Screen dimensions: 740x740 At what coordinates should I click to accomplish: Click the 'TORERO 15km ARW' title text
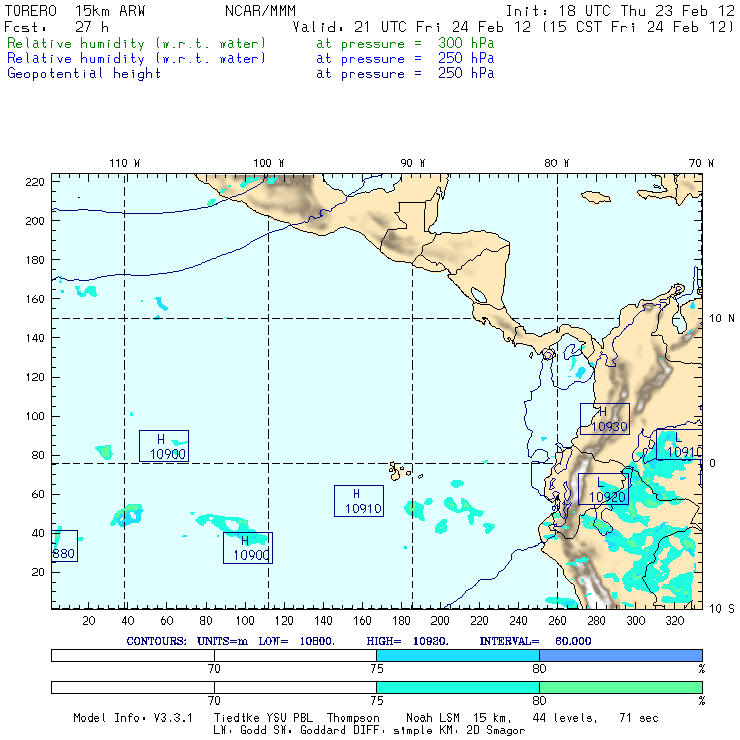coord(75,11)
